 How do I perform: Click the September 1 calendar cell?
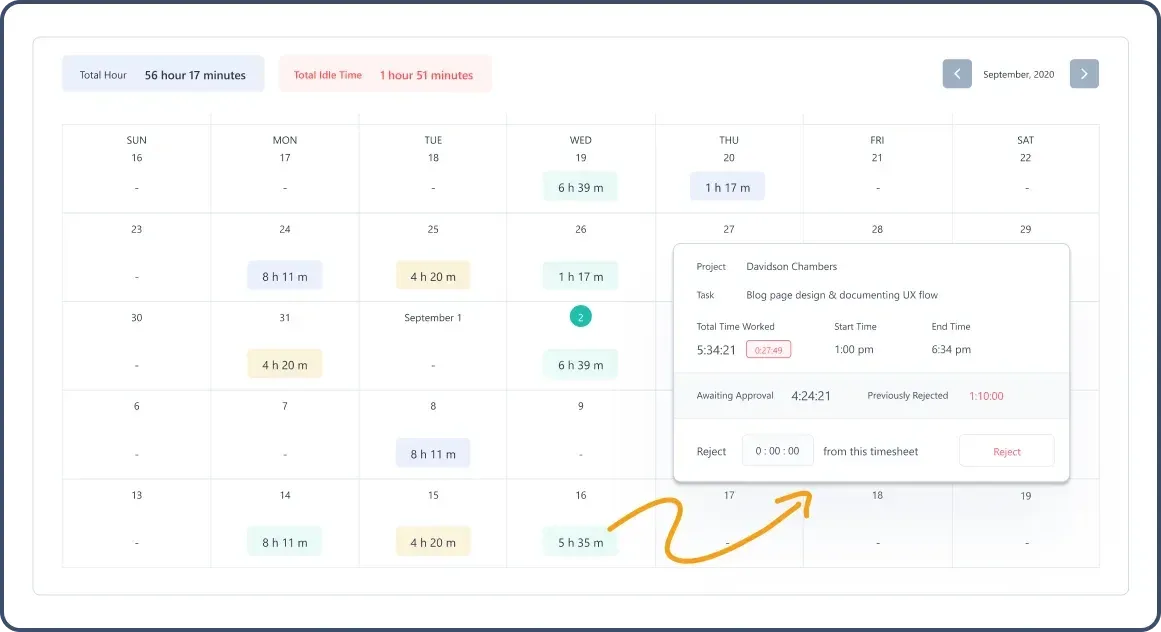tap(432, 317)
